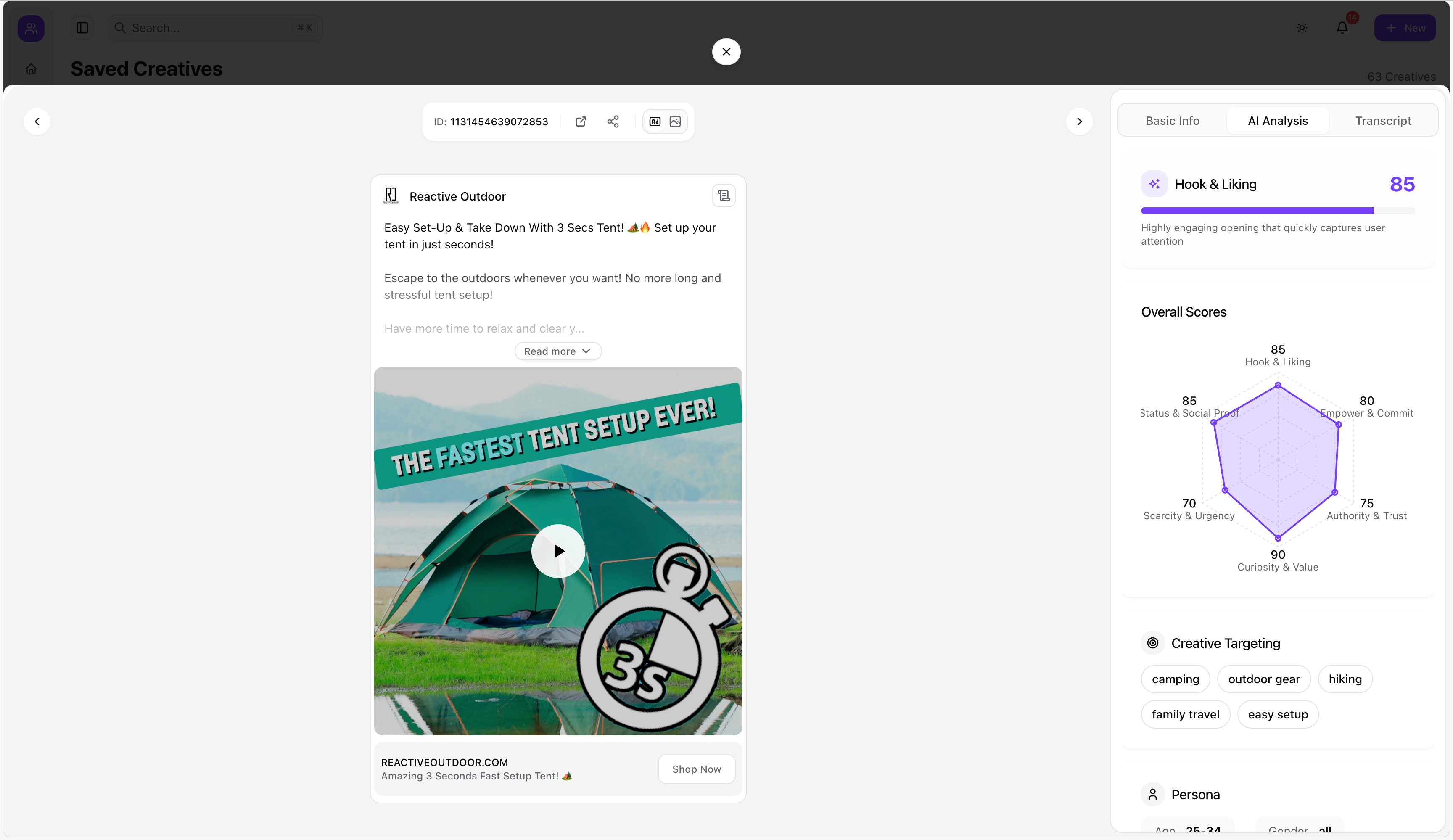This screenshot has width=1453, height=840.
Task: Go to previous creative arrow
Action: [37, 122]
